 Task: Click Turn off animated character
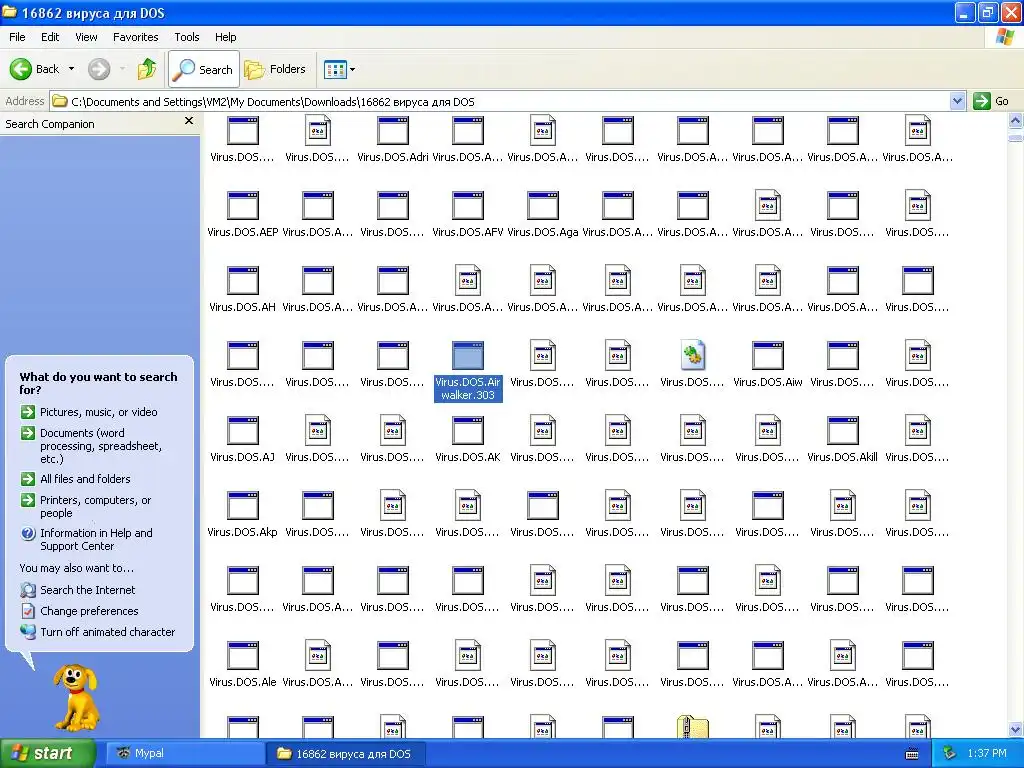tap(98, 632)
